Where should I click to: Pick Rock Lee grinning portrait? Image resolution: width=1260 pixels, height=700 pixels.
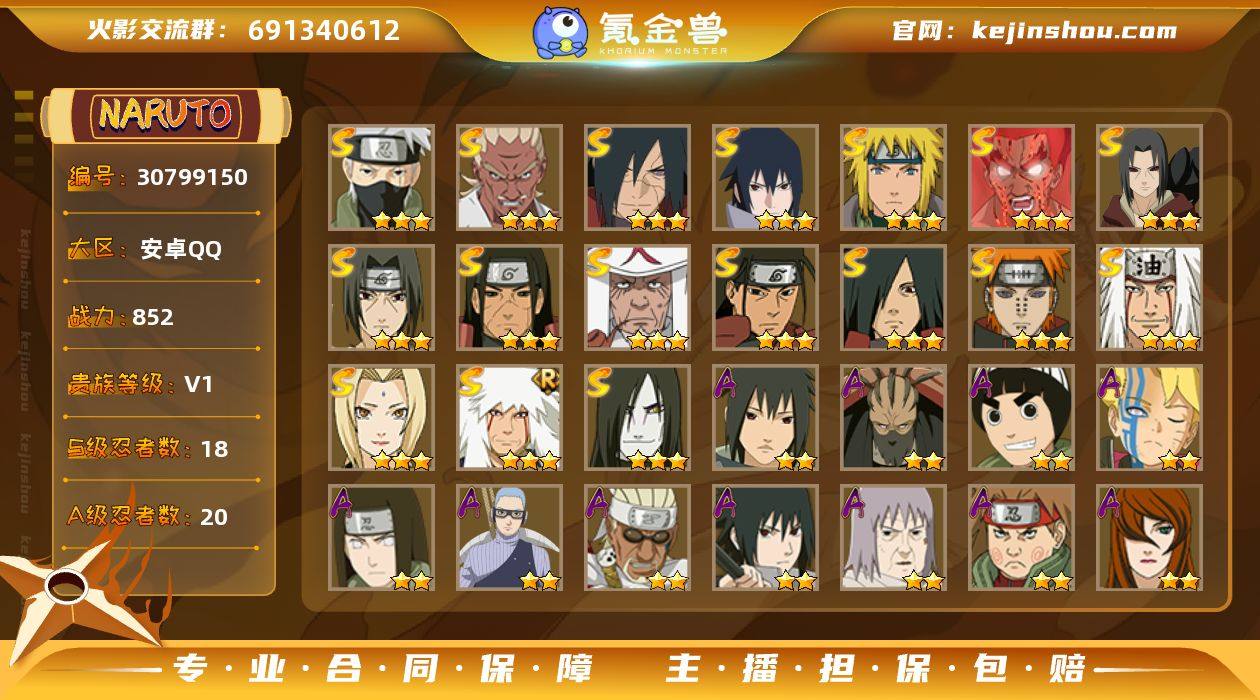(x=1021, y=417)
